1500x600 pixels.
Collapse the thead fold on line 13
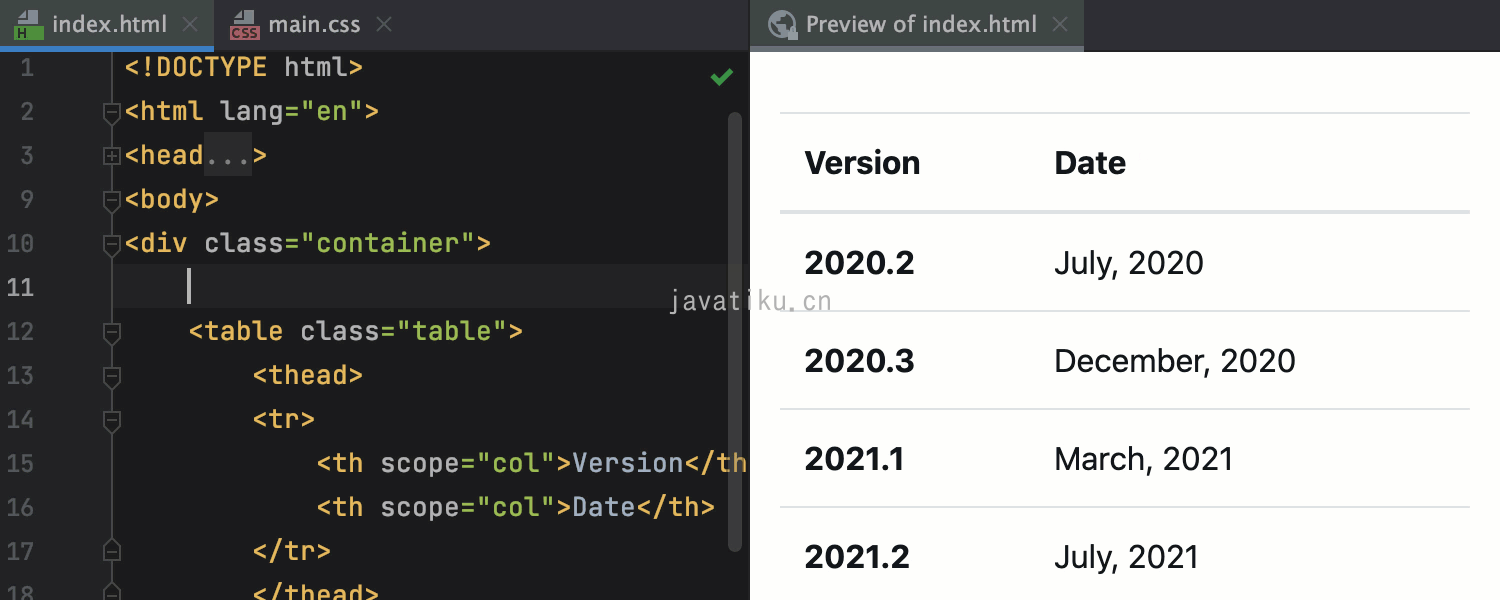coord(112,376)
